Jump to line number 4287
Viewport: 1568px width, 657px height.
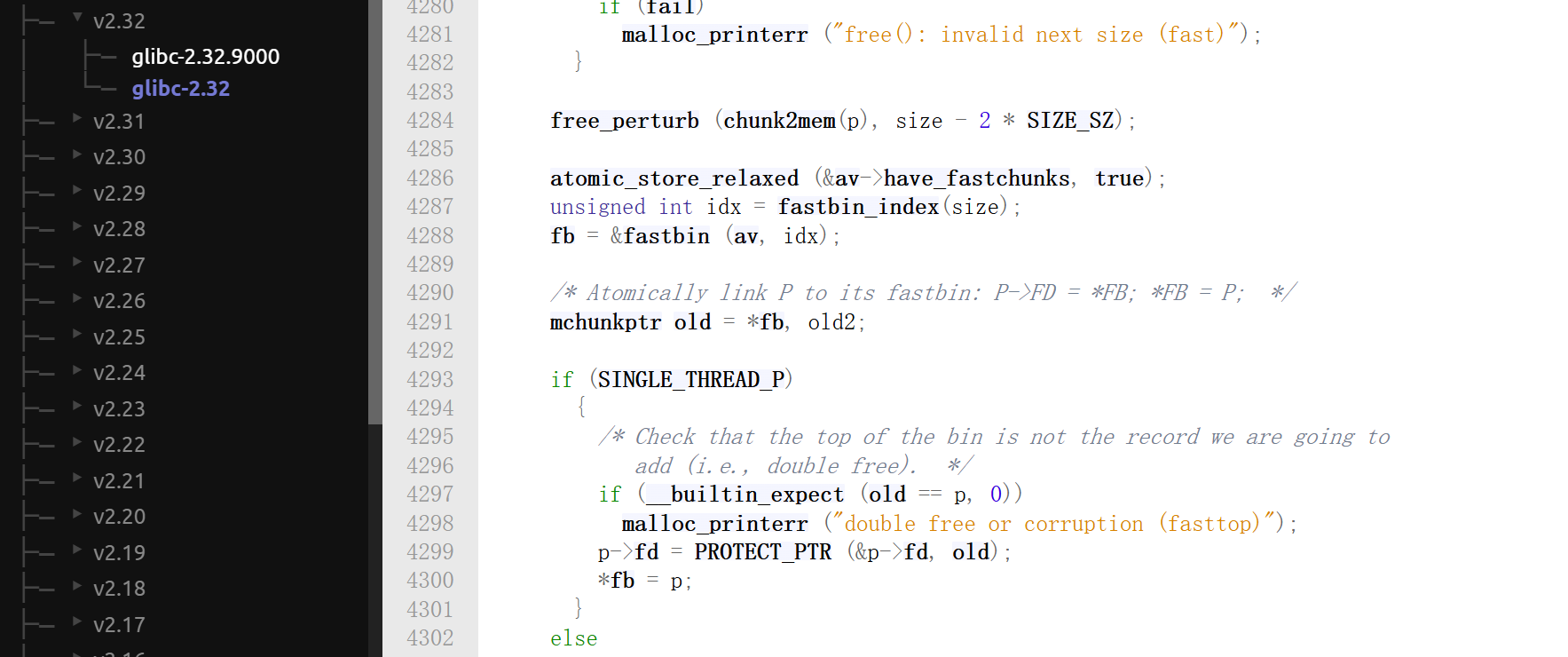[429, 207]
